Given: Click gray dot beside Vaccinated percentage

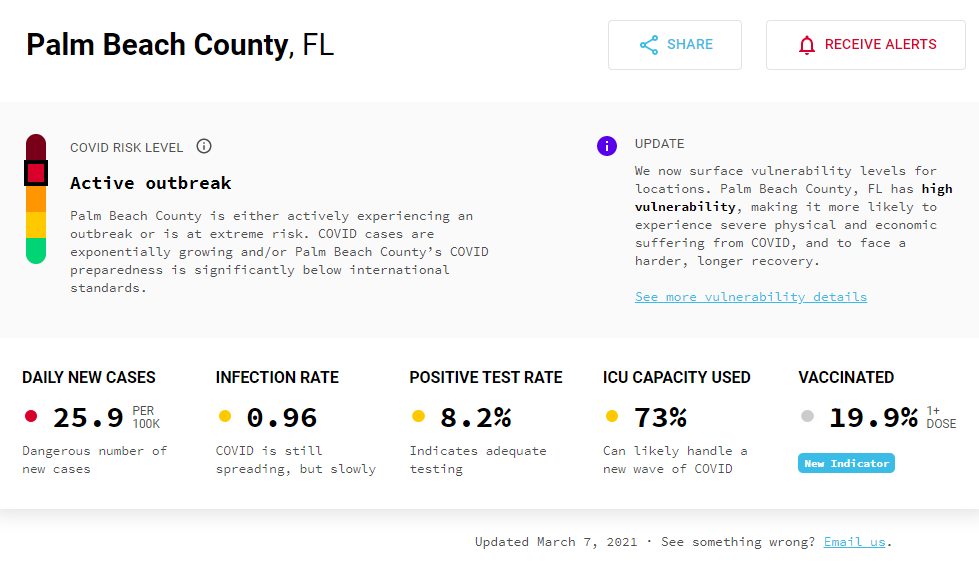Looking at the screenshot, I should [807, 416].
